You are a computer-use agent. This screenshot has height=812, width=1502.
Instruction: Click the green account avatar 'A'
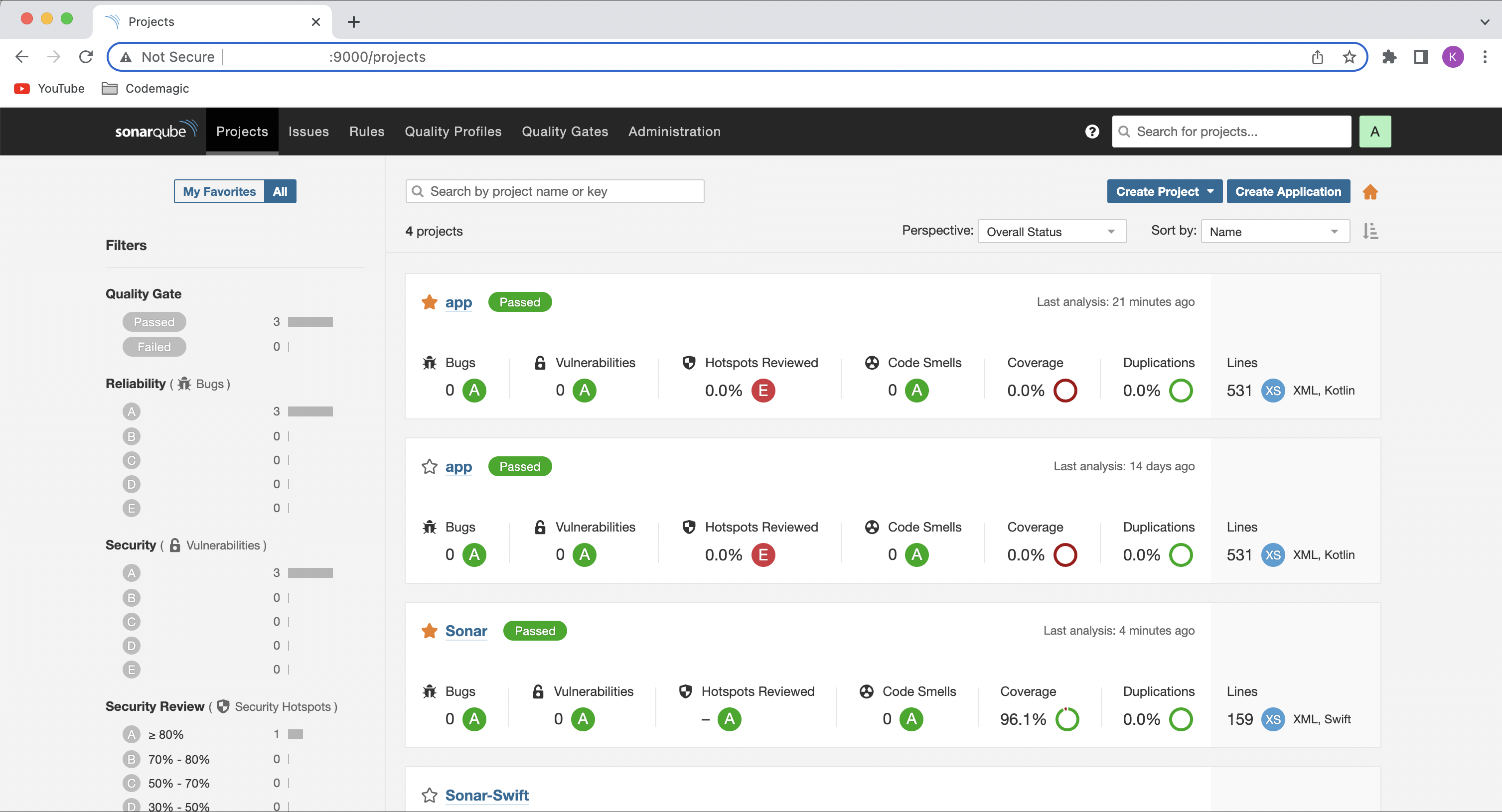[x=1374, y=131]
